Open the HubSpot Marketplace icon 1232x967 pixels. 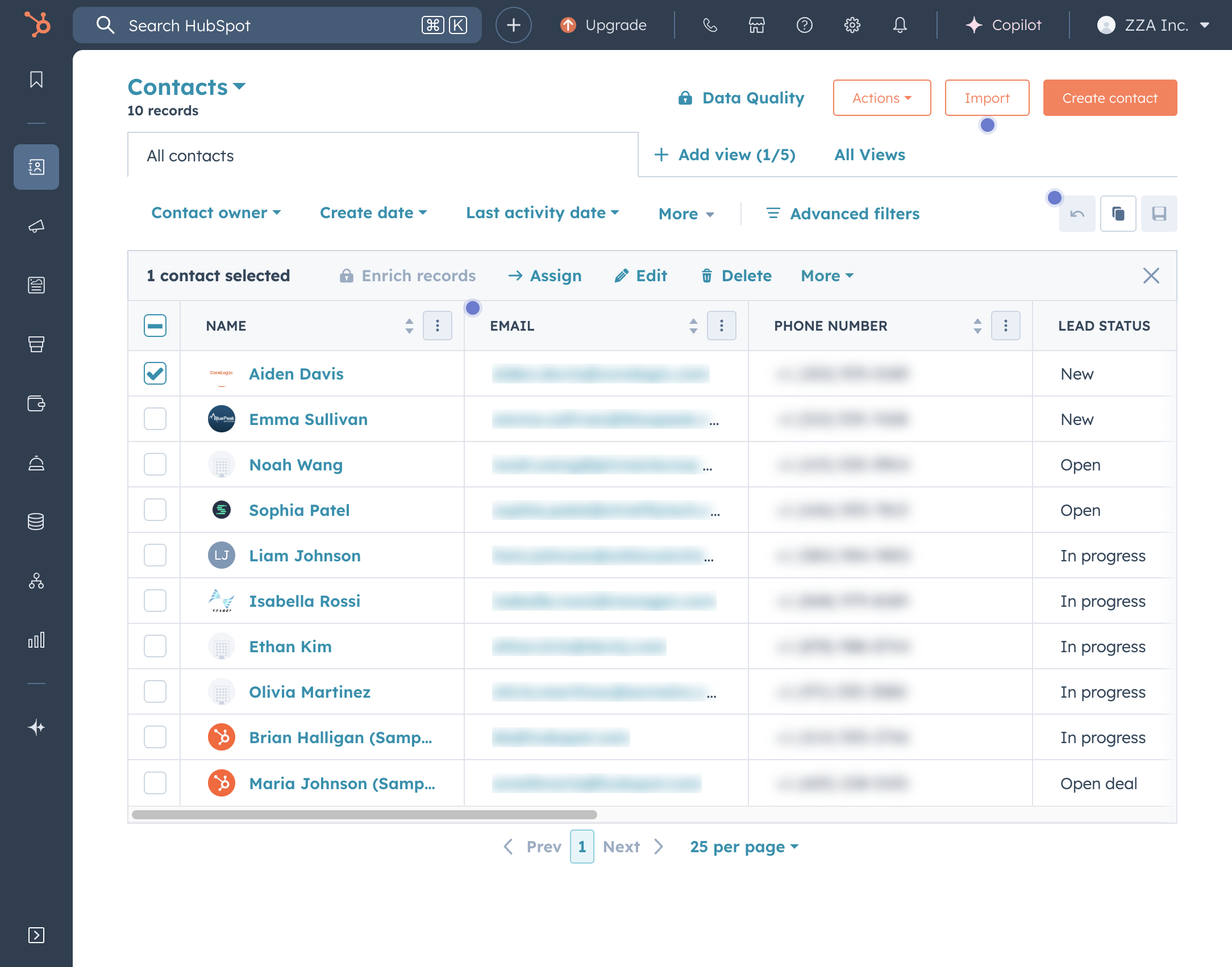click(757, 25)
